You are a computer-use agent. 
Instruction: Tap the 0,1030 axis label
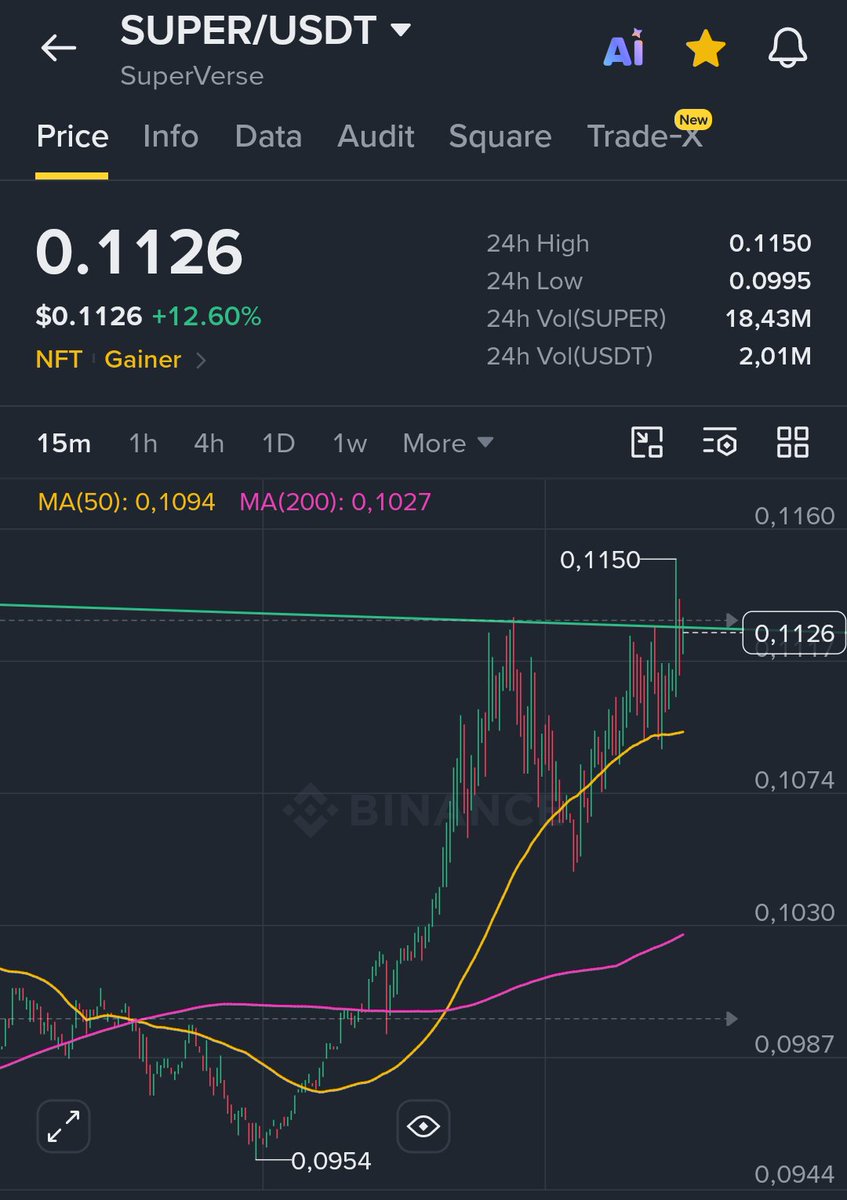tap(794, 912)
